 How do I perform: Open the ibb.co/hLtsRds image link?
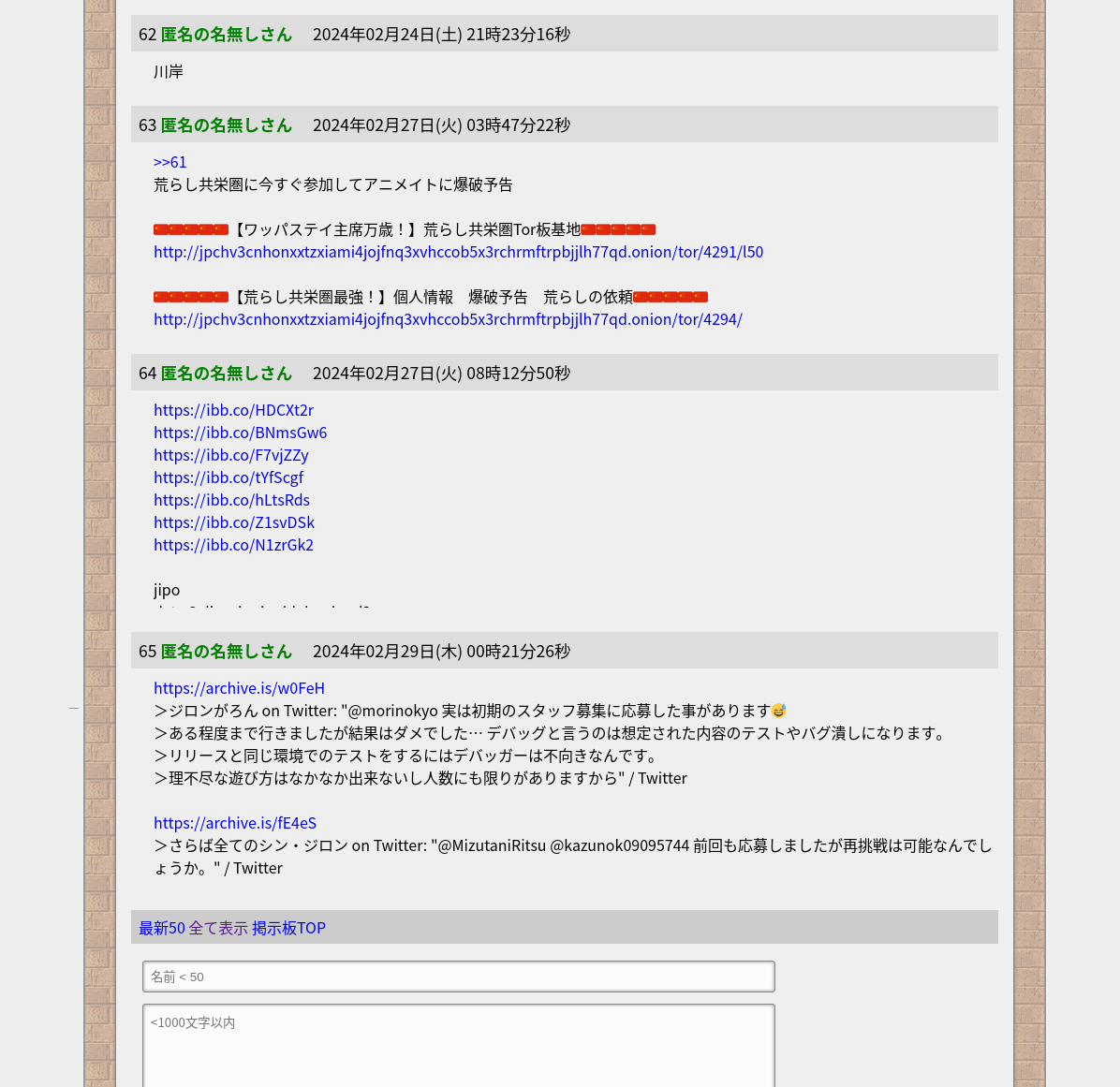click(x=231, y=500)
